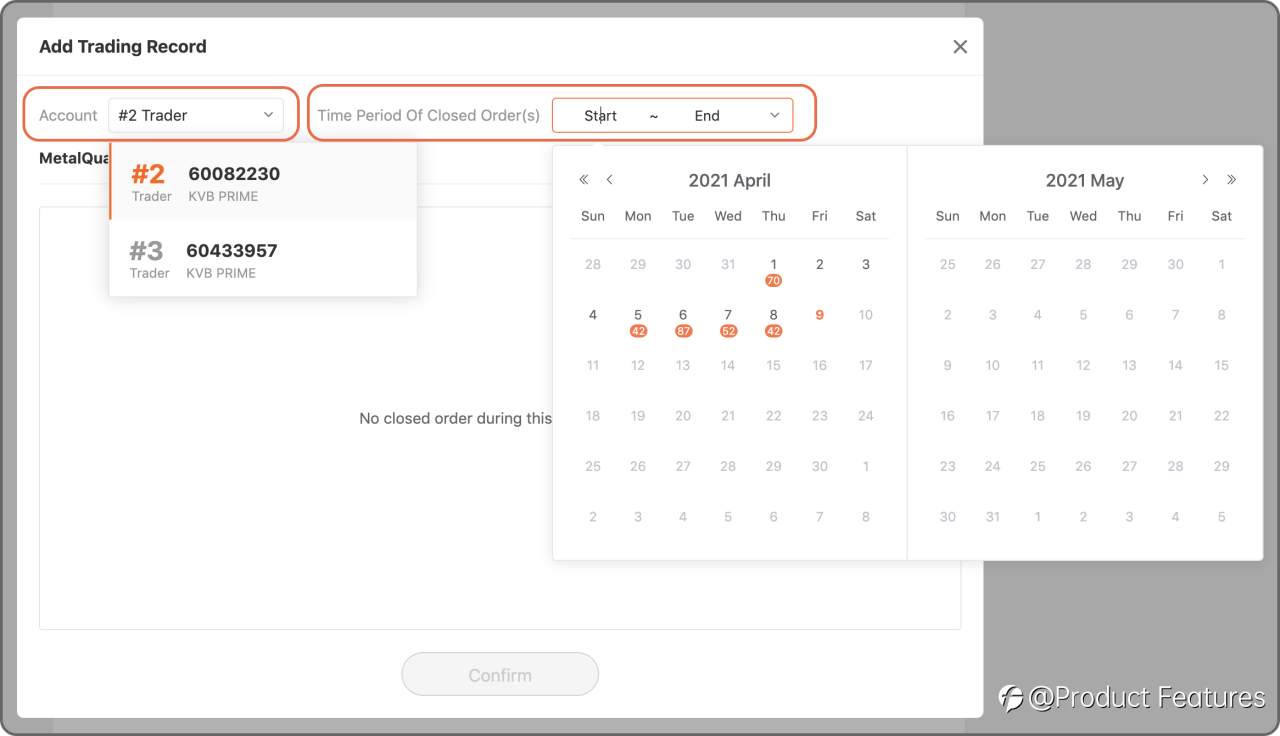Click the Time Period Of Closed Order(s) label
Screen dimensions: 1280x736
[x=429, y=116]
